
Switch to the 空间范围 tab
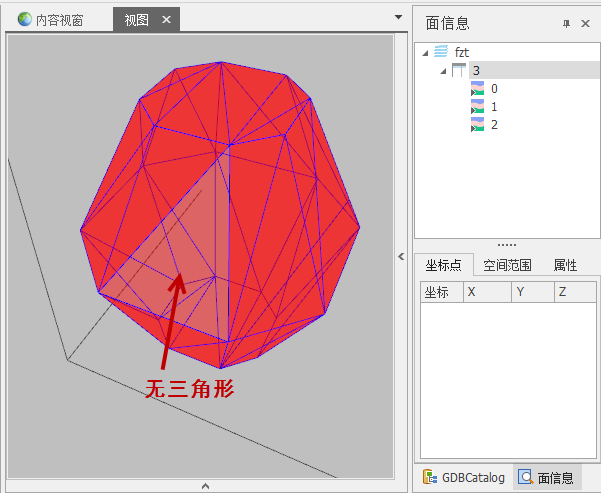507,265
